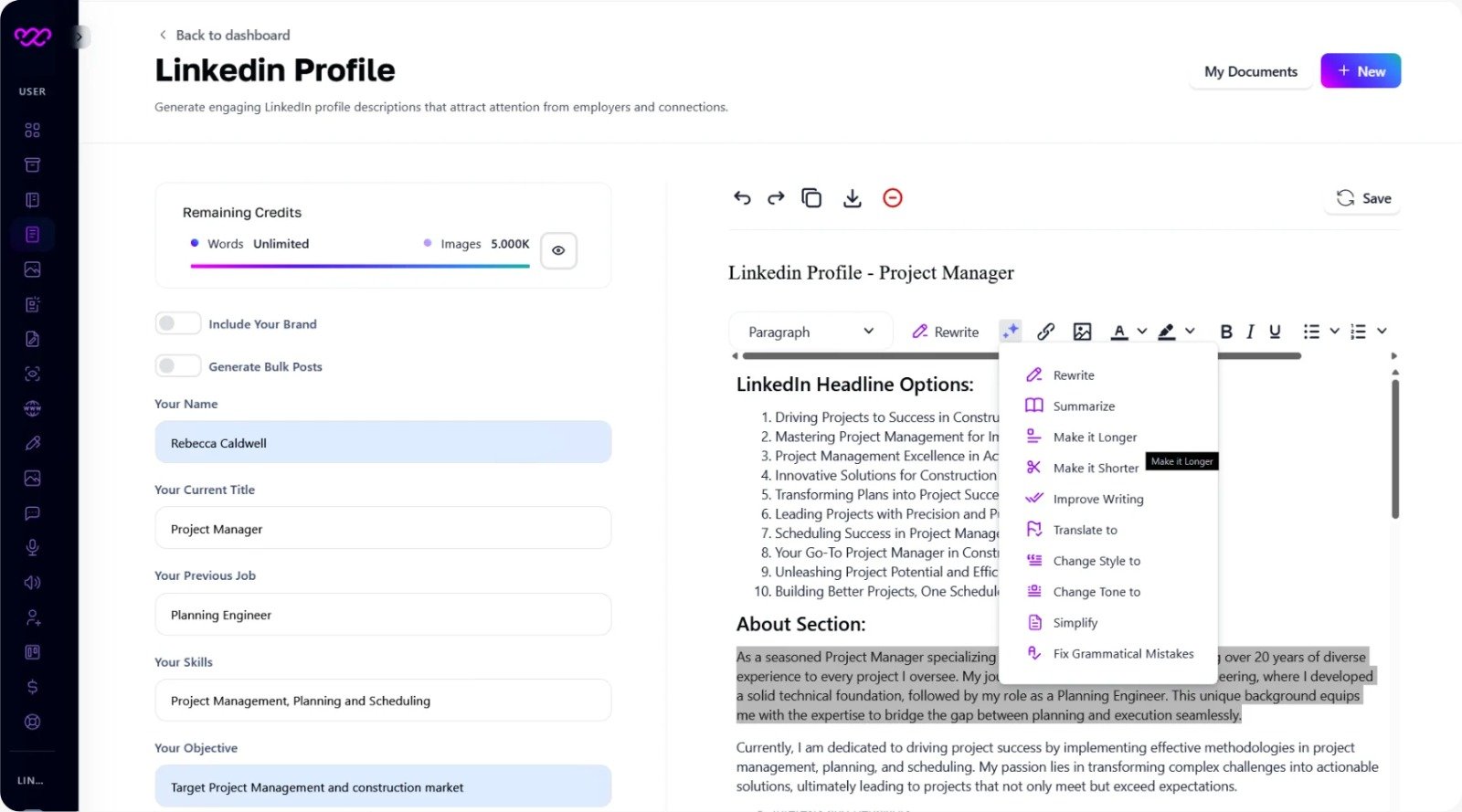Expand the sidebar with the arrow toggle
This screenshot has width=1462, height=812.
click(x=79, y=37)
